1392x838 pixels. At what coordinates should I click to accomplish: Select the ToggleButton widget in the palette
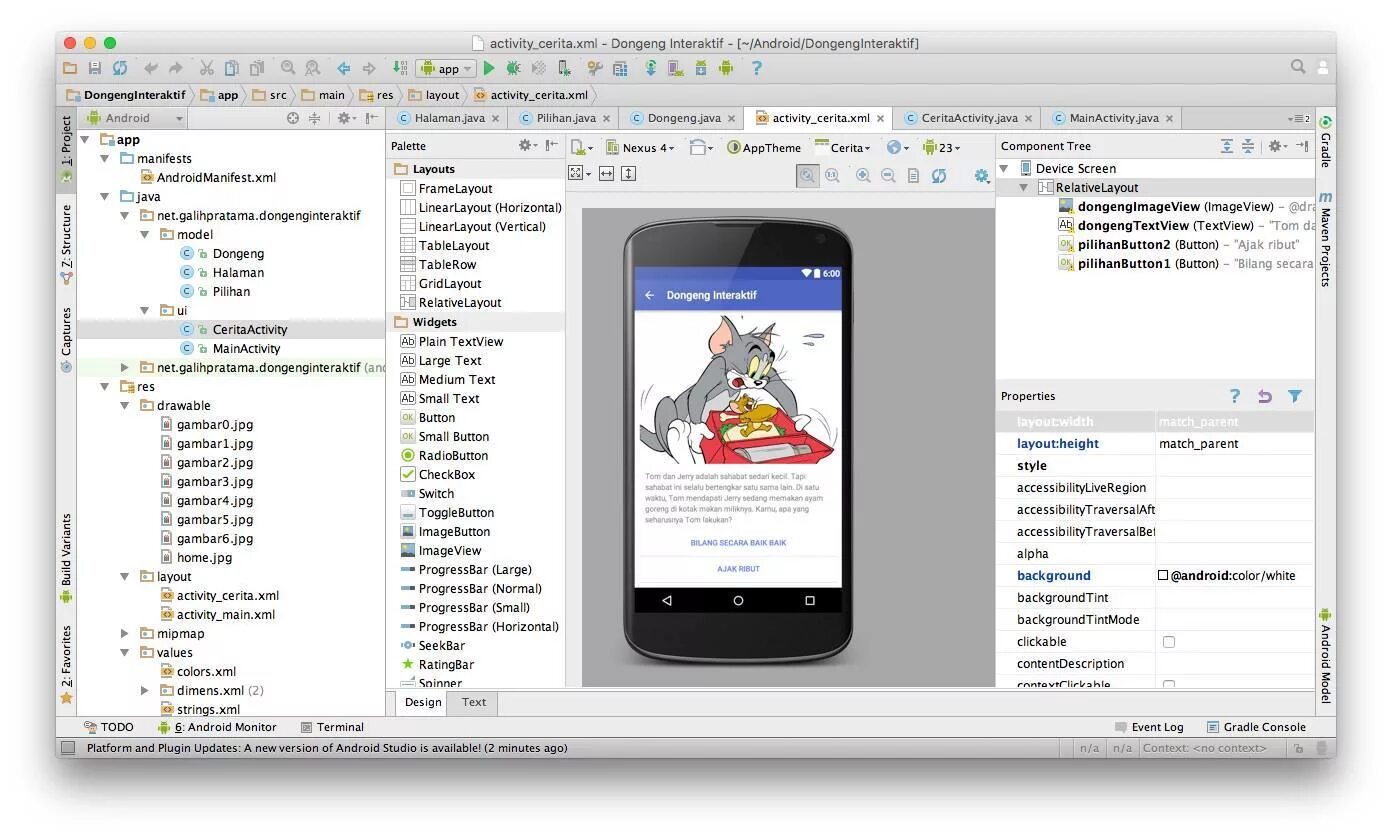point(447,513)
